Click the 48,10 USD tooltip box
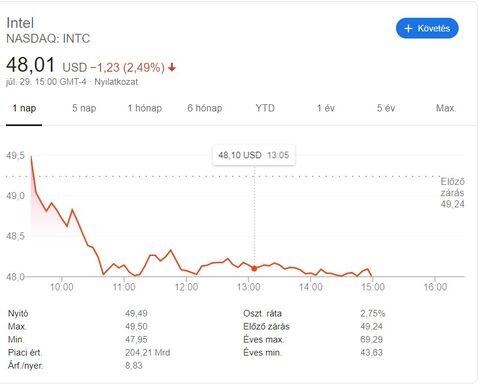 (x=254, y=155)
